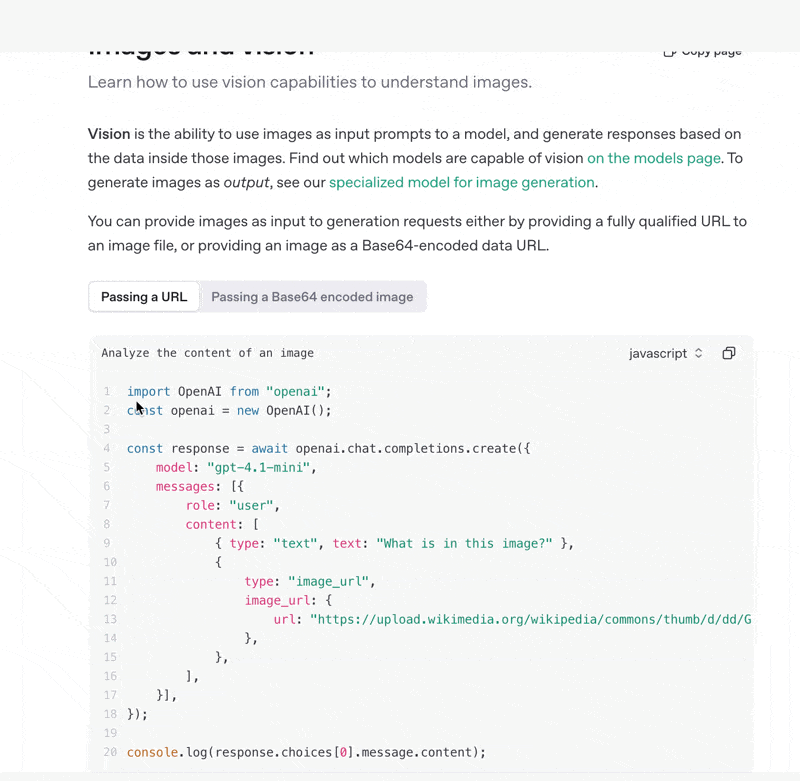Click the Copy page button

703,52
